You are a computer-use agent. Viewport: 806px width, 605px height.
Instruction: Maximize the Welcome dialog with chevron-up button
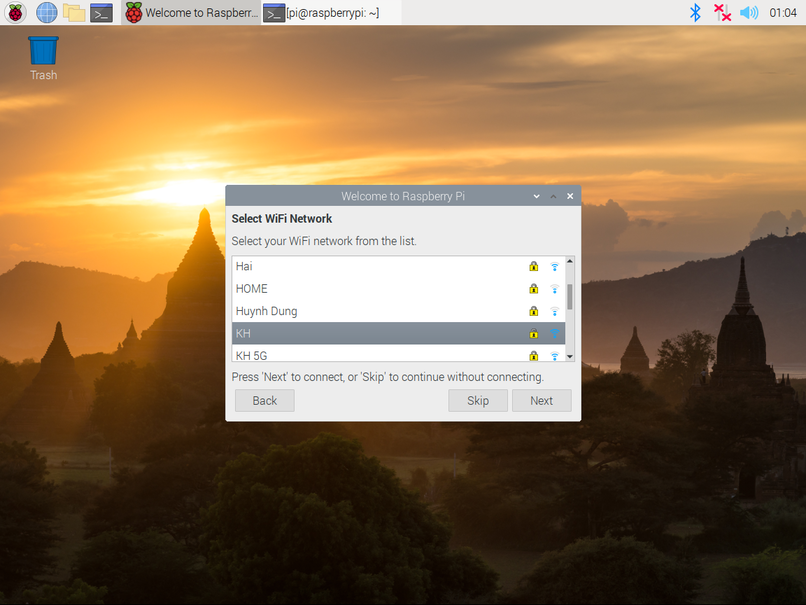554,196
